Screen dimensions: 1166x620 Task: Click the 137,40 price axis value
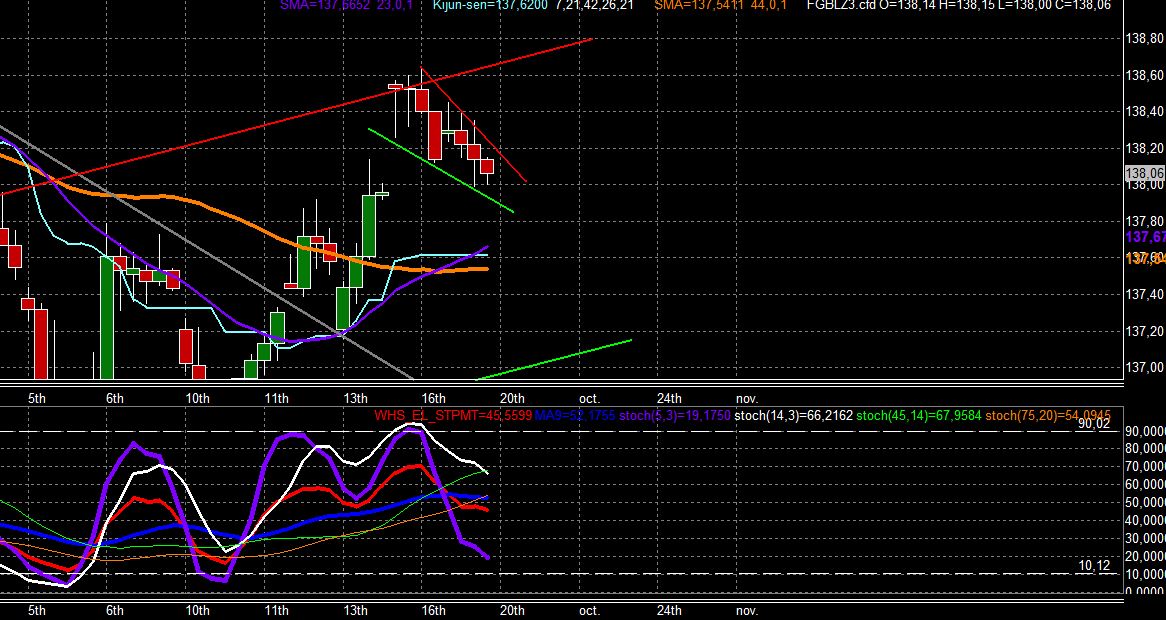[x=1144, y=294]
